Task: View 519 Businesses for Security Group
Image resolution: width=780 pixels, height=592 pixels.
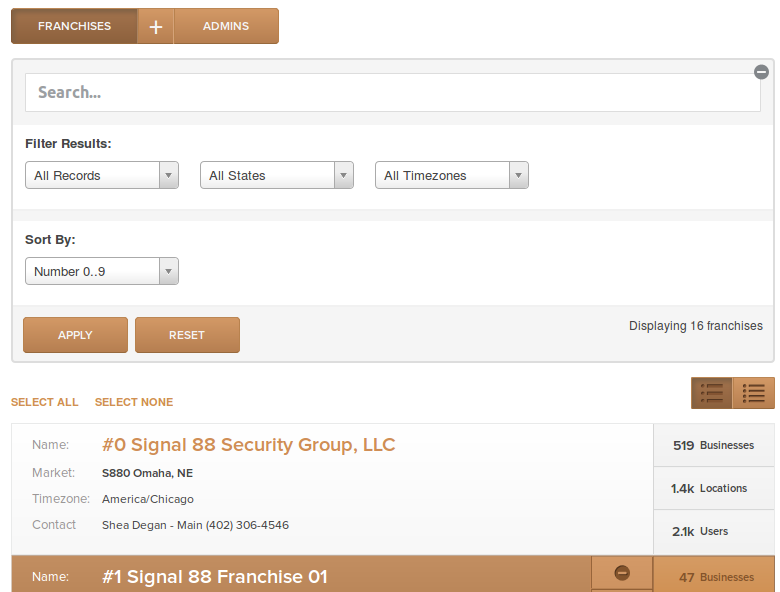Action: 713,445
